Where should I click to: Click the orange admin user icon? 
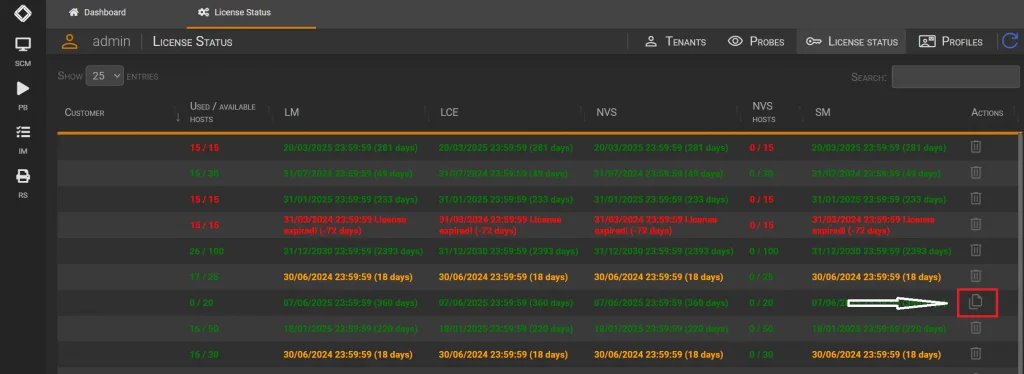70,41
